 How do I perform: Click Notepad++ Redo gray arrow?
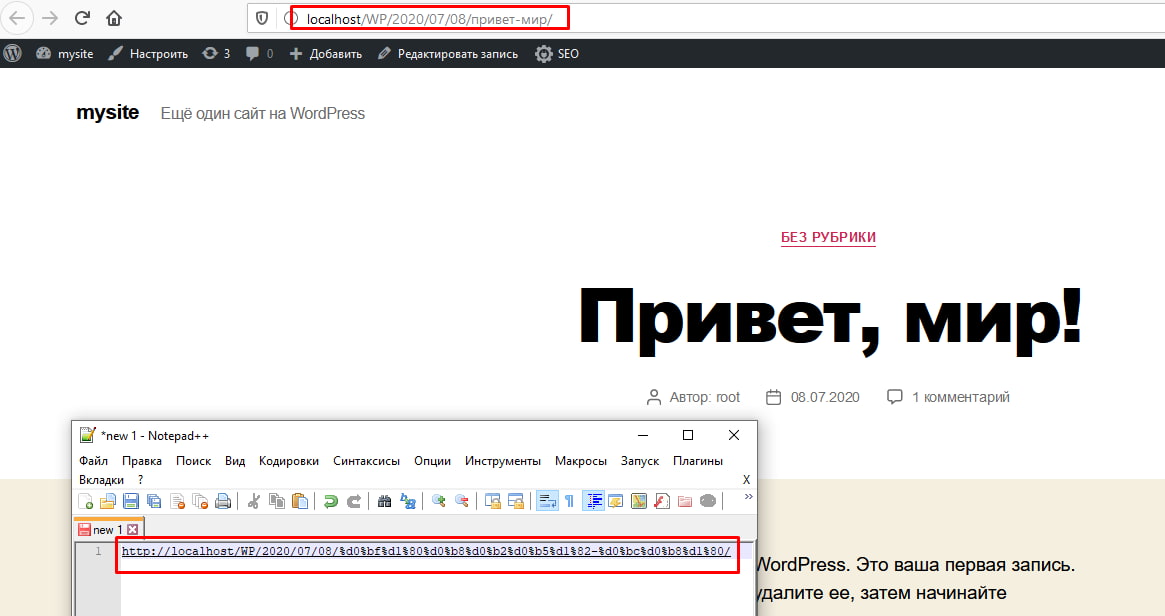coord(354,502)
